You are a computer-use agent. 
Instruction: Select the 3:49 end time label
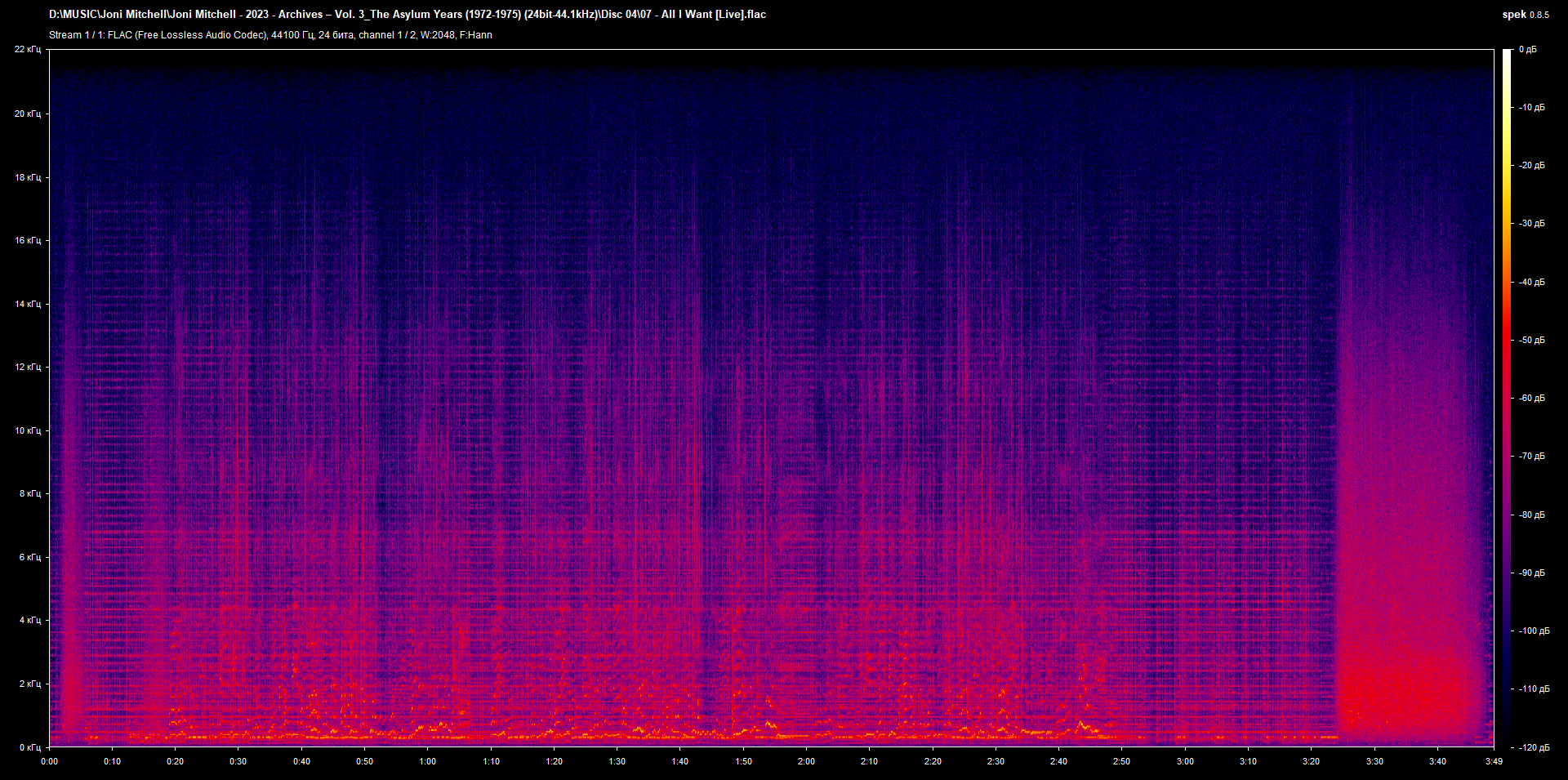pos(1494,761)
